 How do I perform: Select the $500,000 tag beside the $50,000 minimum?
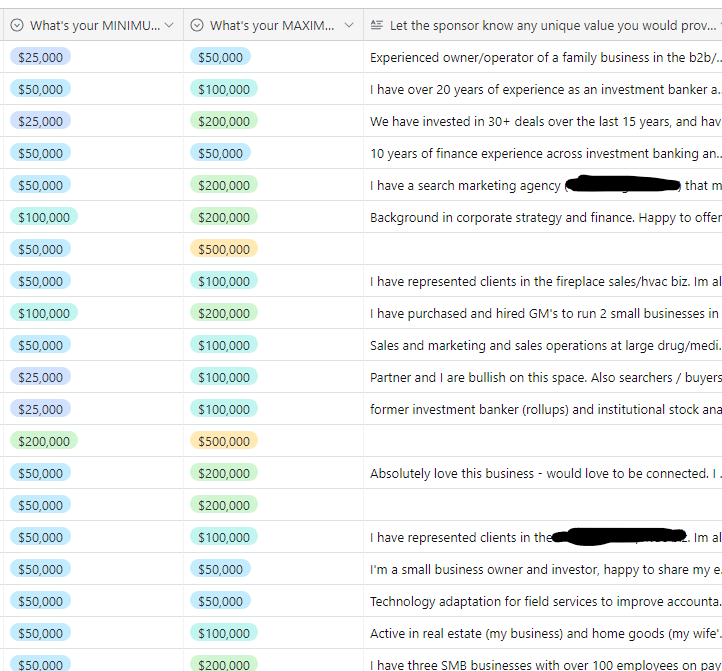pos(224,249)
